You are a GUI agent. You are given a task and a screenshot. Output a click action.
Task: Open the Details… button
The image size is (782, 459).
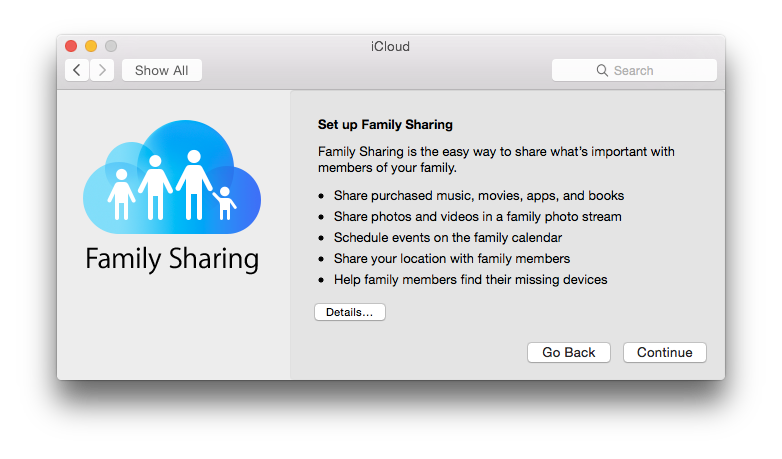pos(350,312)
